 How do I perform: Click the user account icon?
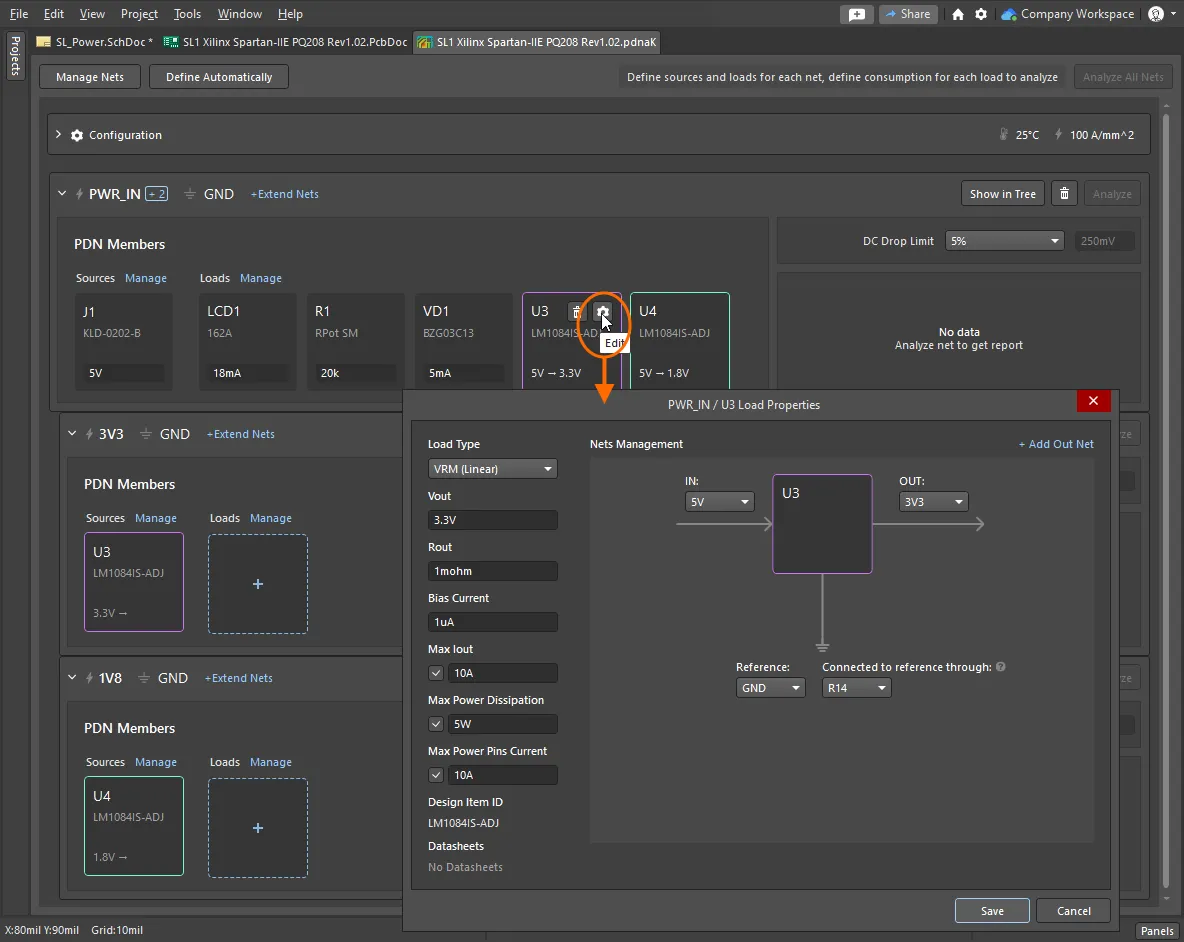[x=1156, y=14]
